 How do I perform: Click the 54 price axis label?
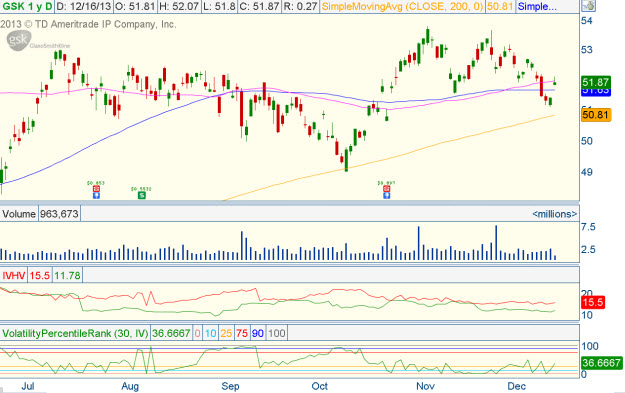[x=587, y=21]
